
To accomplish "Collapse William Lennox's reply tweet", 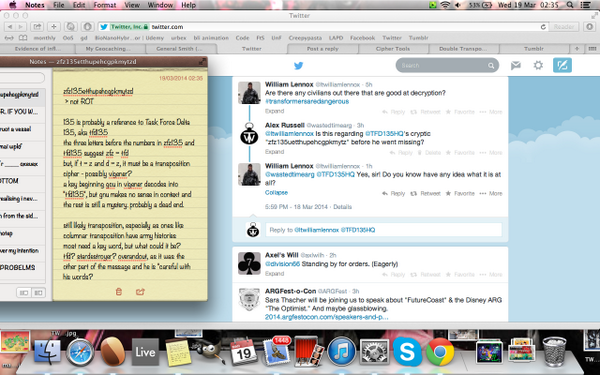I will pos(276,192).
